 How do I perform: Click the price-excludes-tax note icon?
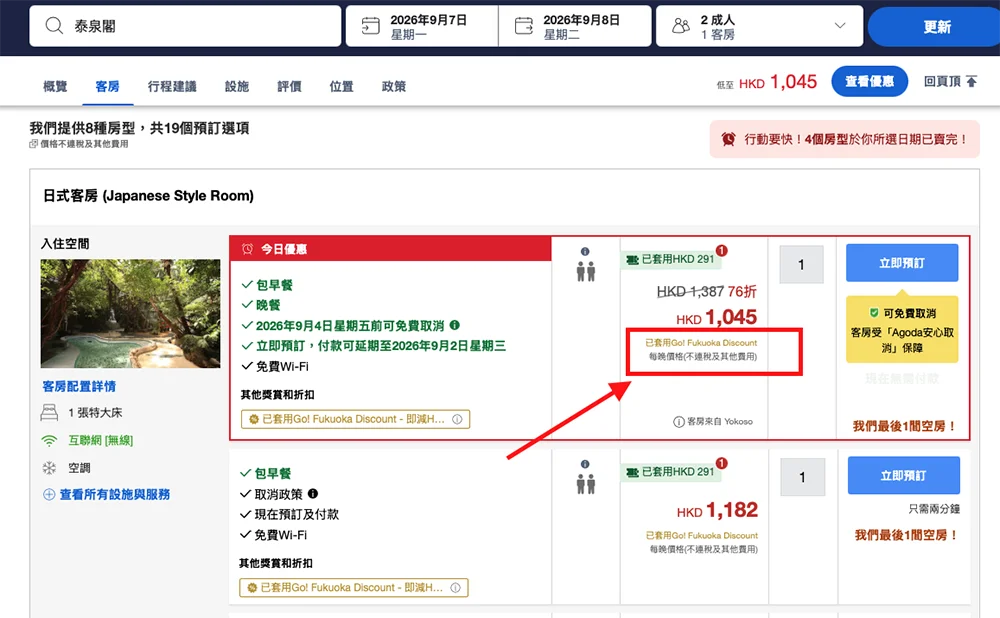coord(33,144)
